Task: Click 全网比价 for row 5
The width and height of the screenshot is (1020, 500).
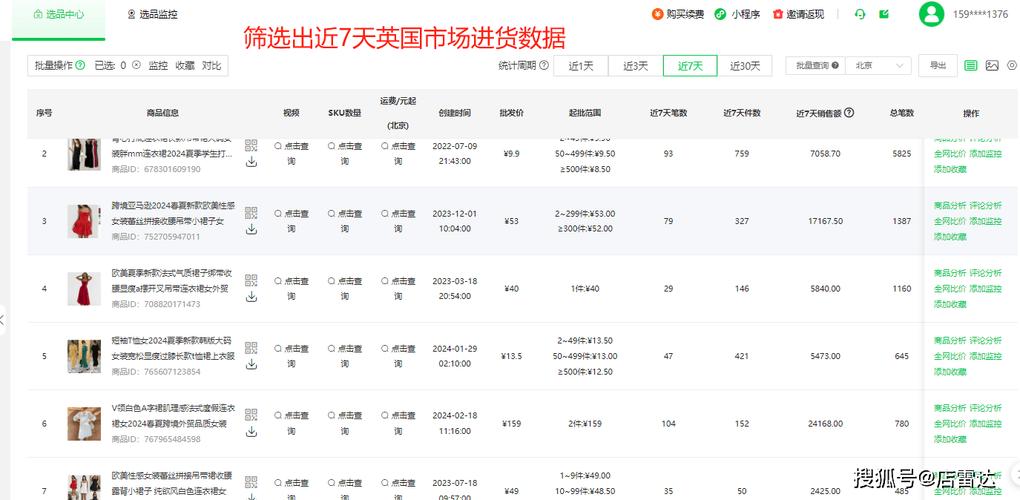Action: click(950, 356)
